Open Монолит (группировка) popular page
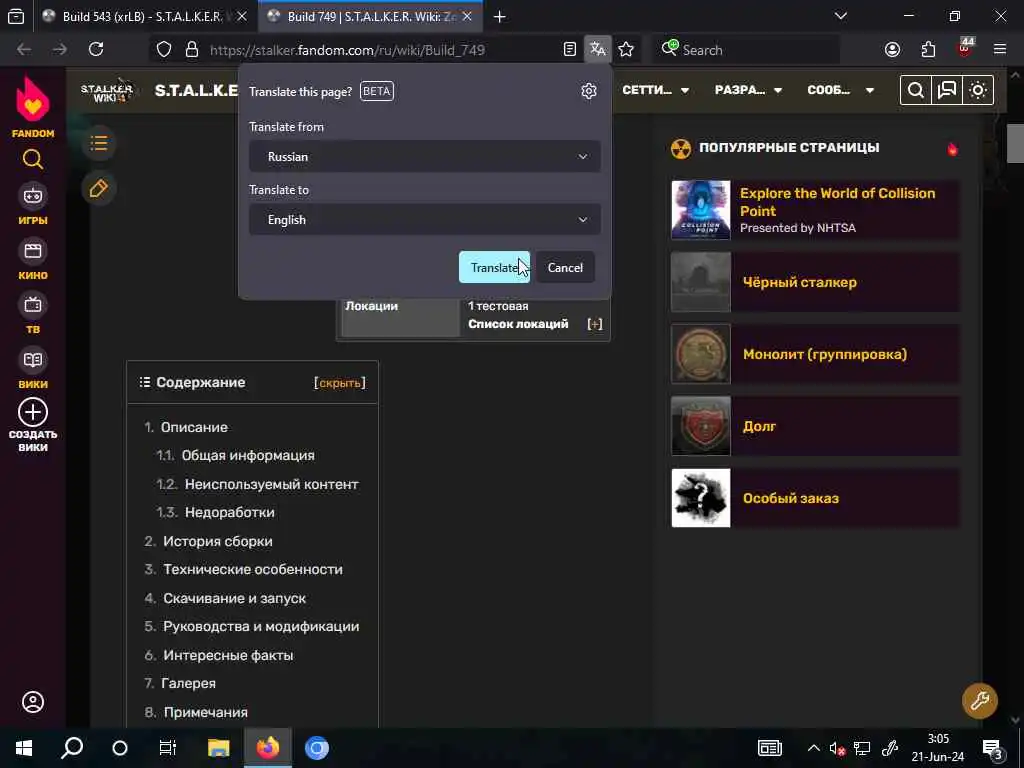 pos(825,354)
